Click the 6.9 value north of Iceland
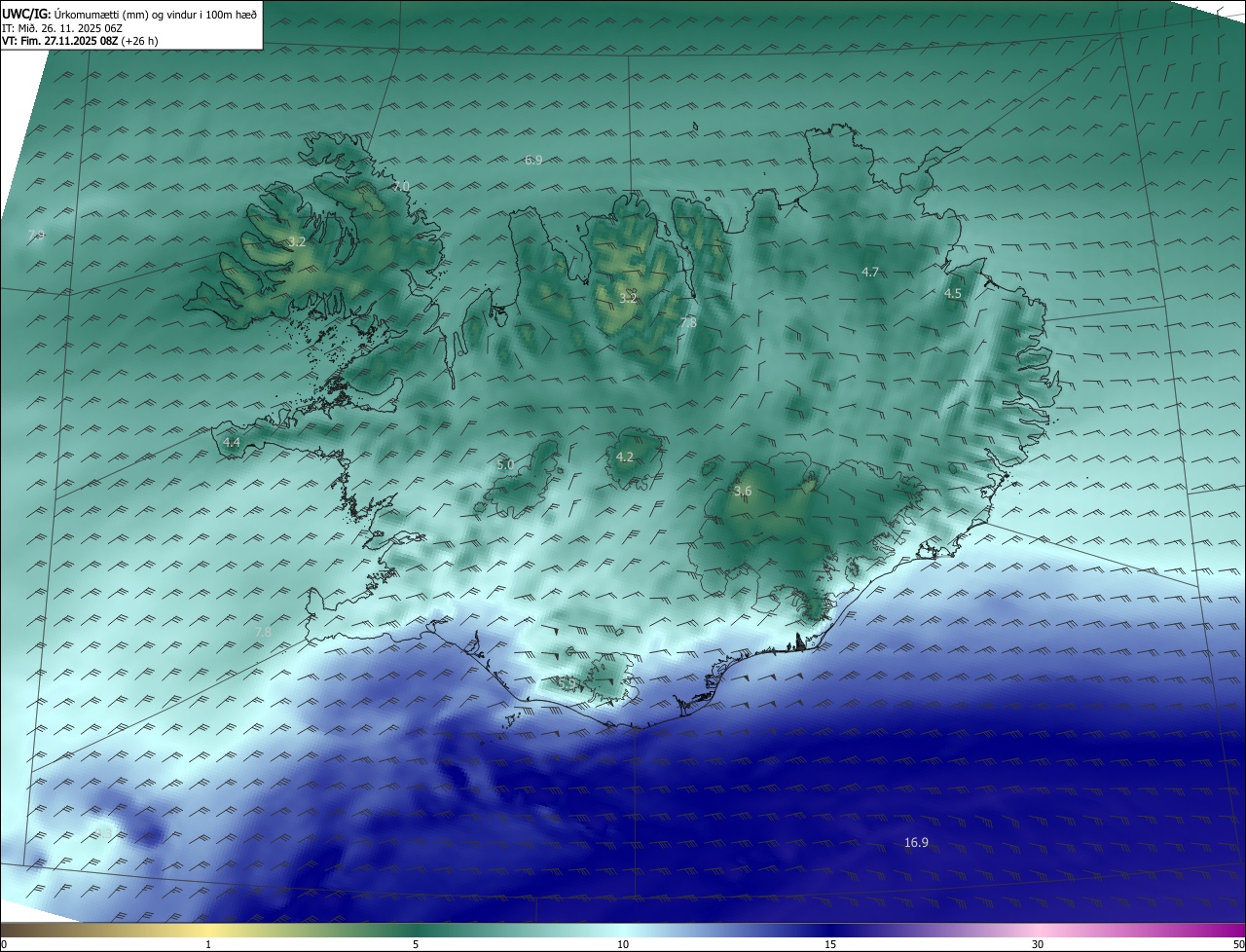The image size is (1246, 952). click(532, 160)
